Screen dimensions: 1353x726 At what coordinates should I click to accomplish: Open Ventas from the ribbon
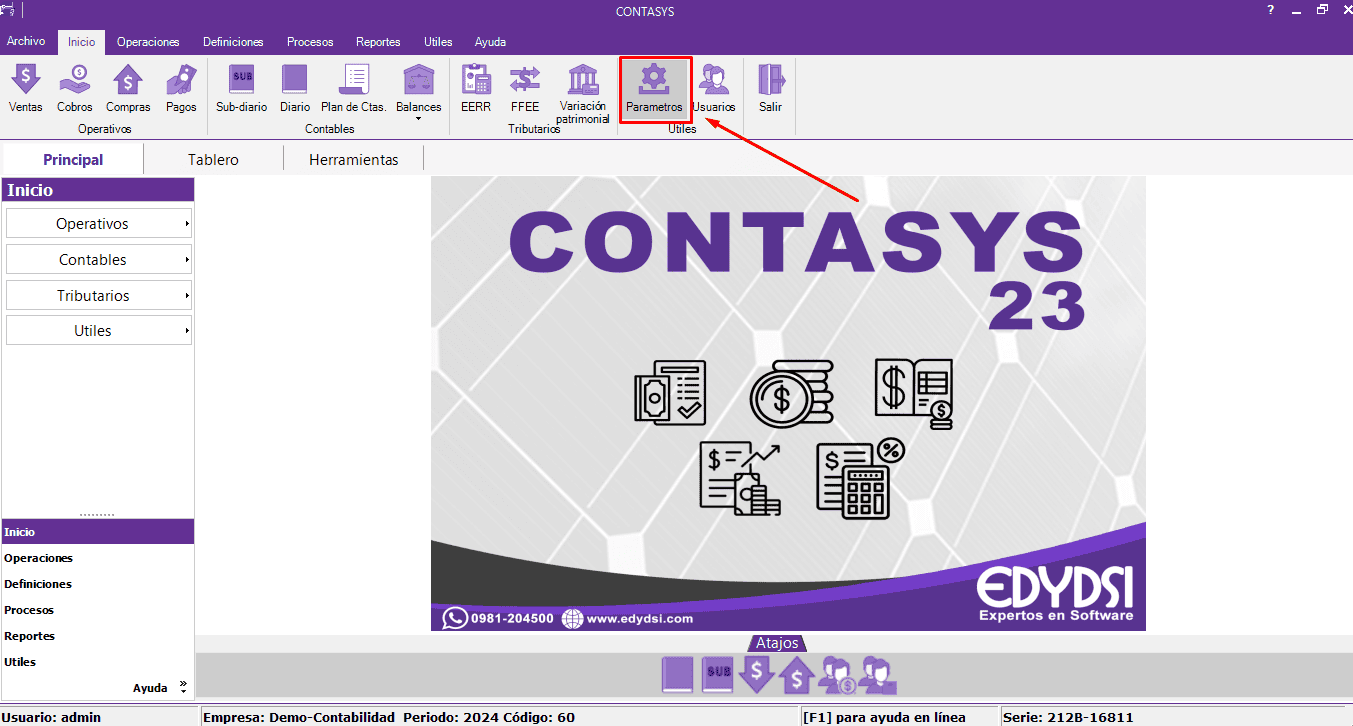pos(25,88)
